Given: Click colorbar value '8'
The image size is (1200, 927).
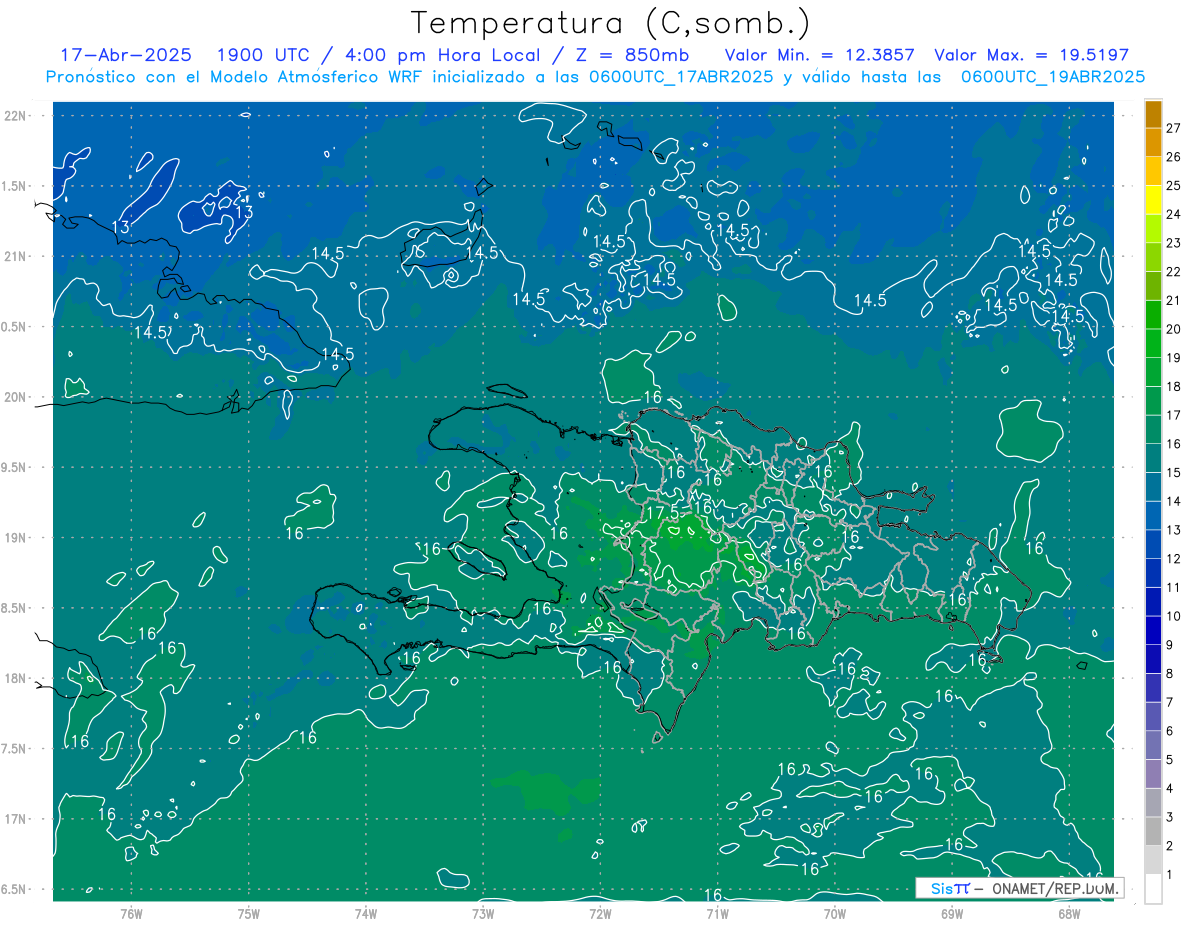Looking at the screenshot, I should pyautogui.click(x=1170, y=674).
